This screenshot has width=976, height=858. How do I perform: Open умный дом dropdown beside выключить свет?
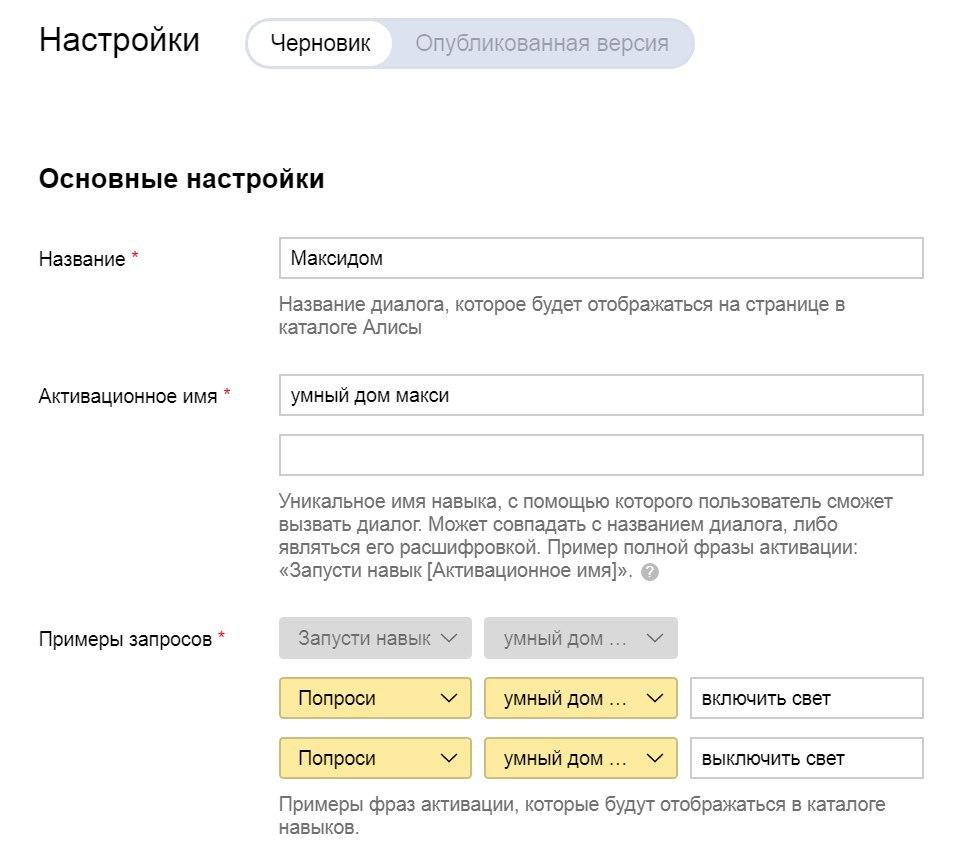tap(581, 758)
